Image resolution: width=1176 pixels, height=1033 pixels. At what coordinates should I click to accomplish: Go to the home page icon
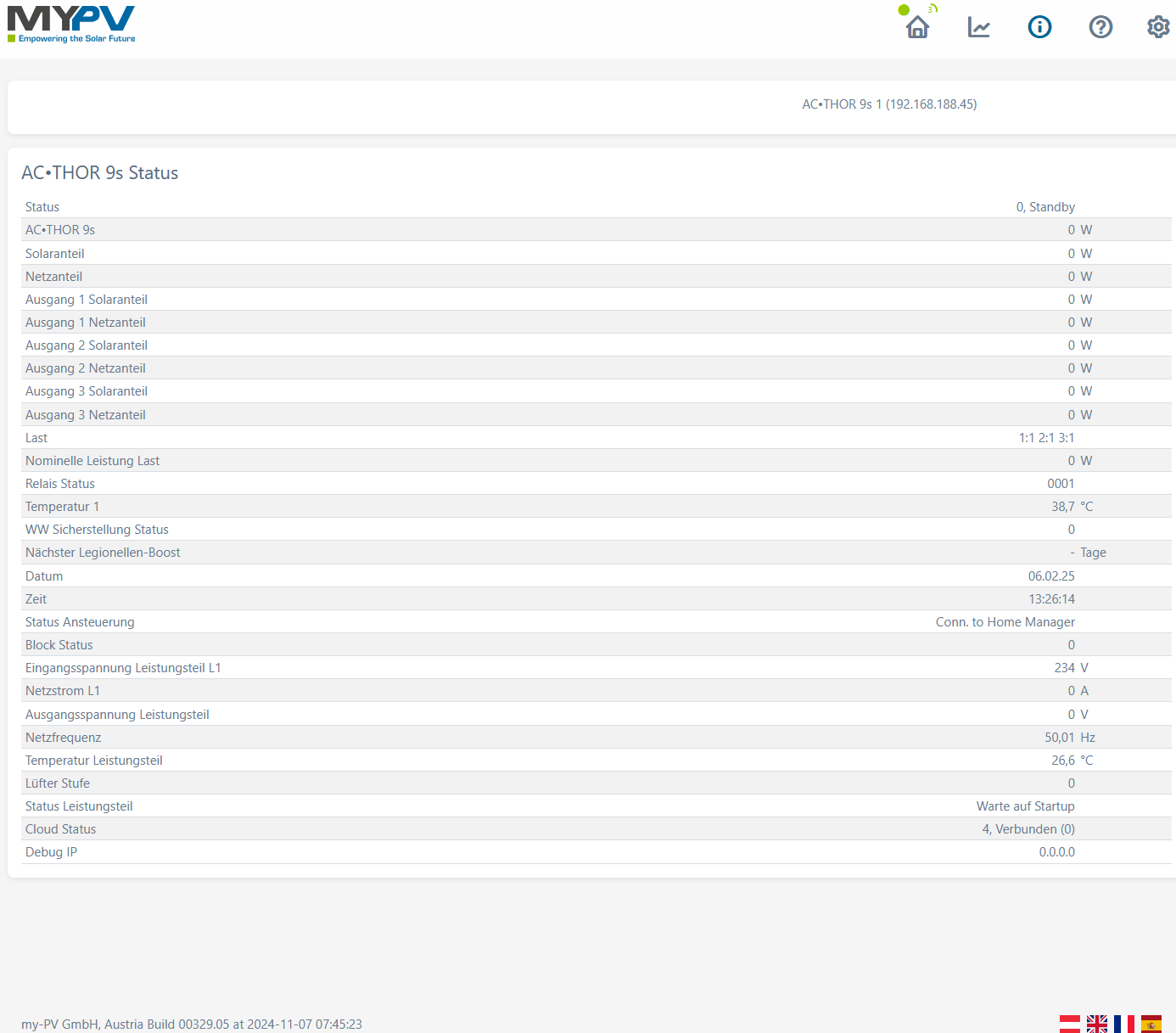pos(917,27)
